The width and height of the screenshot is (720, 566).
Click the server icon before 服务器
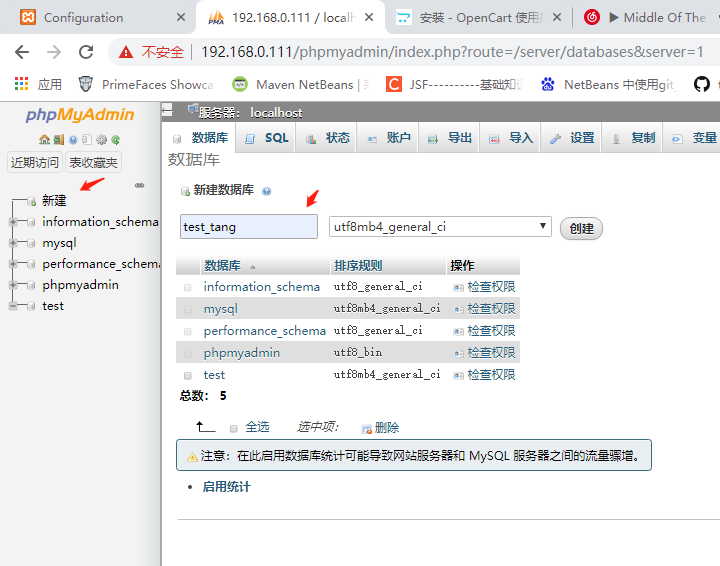(x=193, y=110)
